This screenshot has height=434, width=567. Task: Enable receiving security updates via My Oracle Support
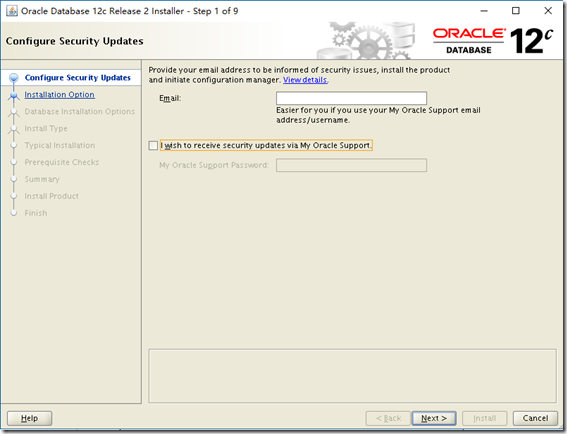click(x=153, y=145)
